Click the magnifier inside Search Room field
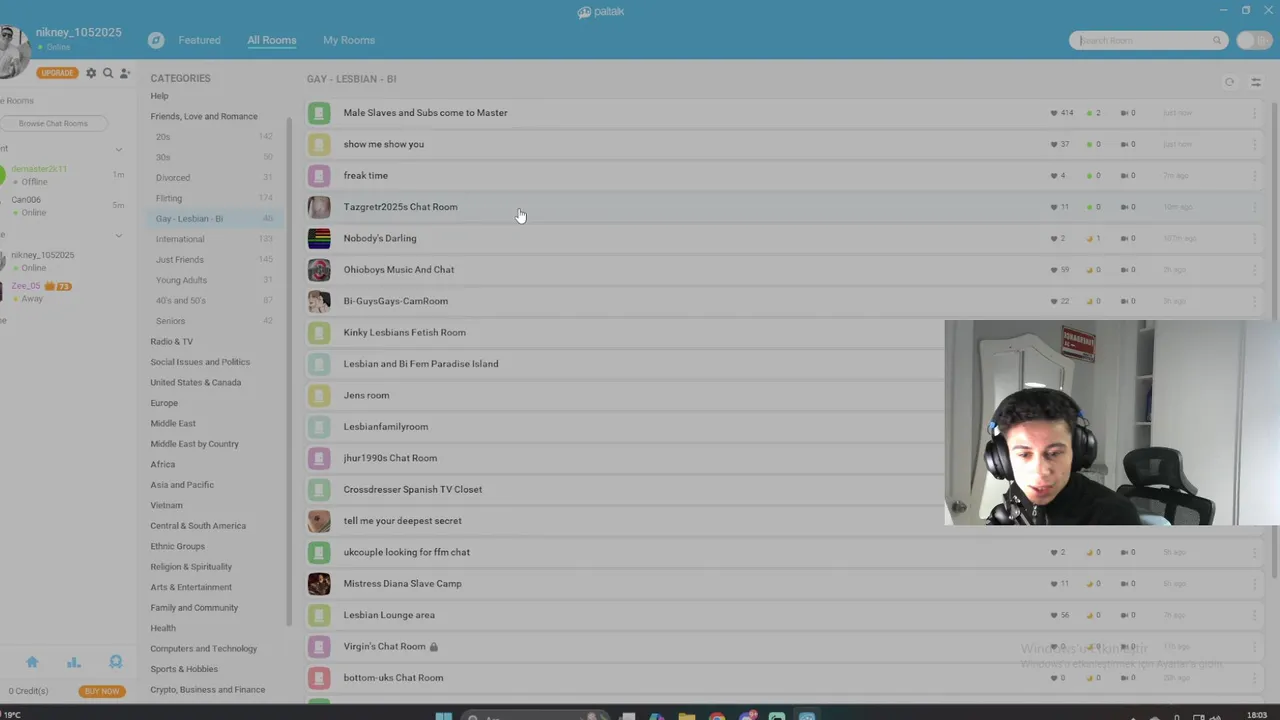 tap(1217, 41)
